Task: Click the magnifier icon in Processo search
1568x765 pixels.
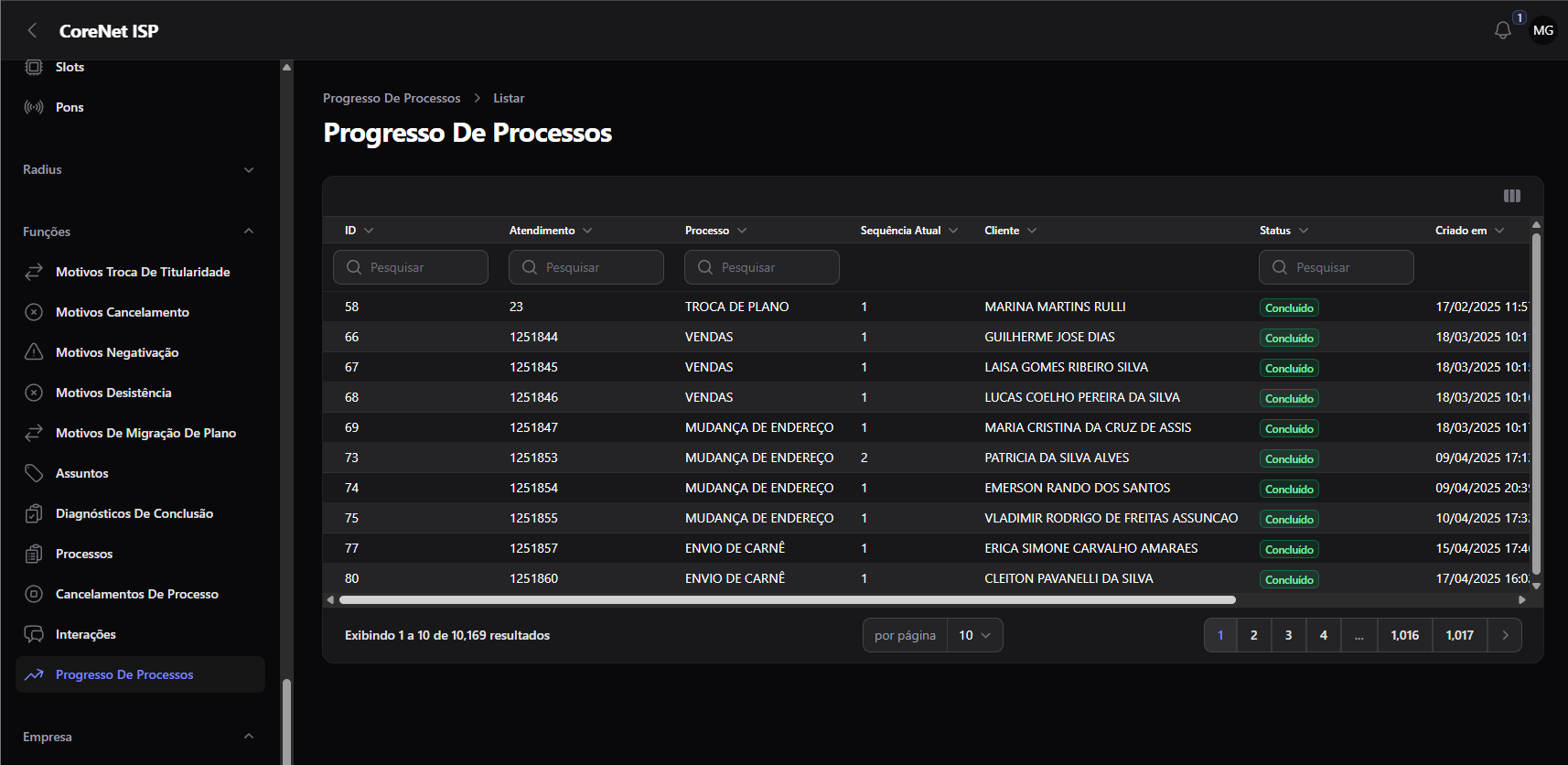Action: point(705,267)
